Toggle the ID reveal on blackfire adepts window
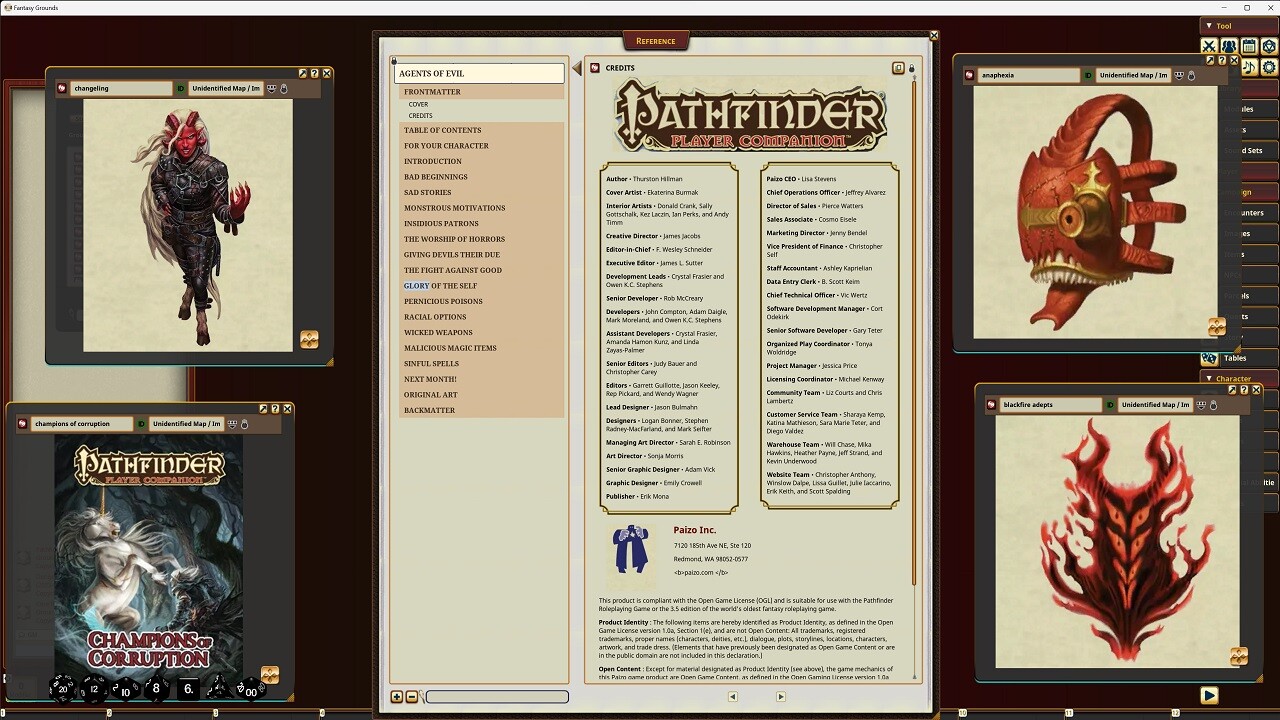 (1111, 404)
